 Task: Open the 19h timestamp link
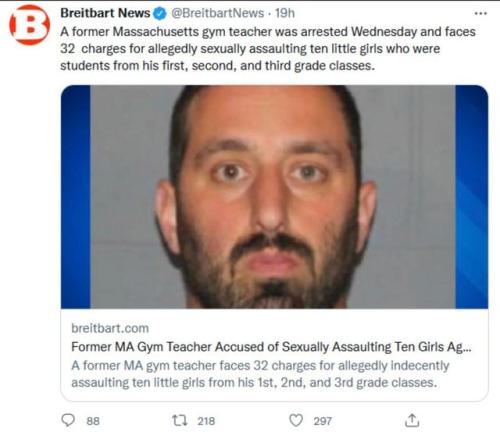click(x=285, y=13)
